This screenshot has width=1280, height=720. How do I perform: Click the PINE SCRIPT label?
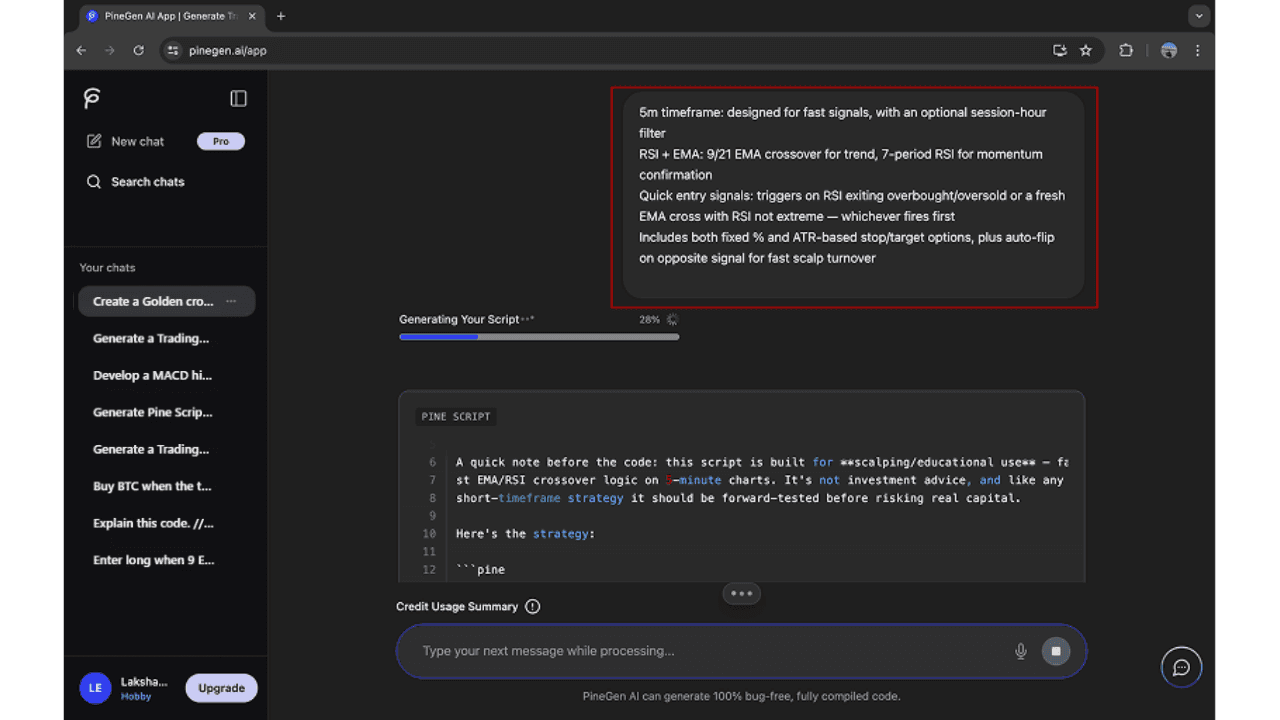coord(456,416)
